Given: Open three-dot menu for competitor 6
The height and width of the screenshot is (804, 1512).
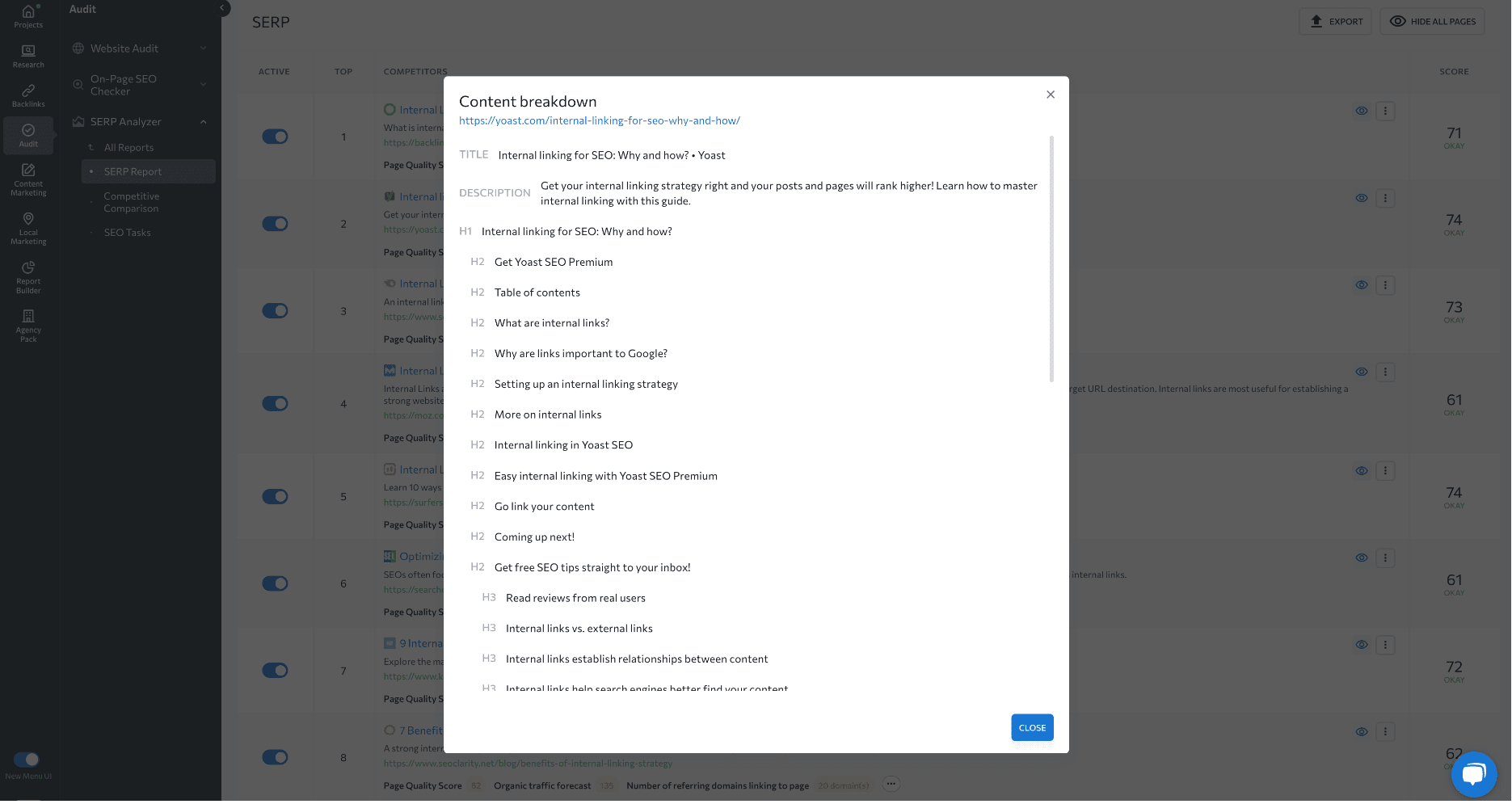Looking at the screenshot, I should pyautogui.click(x=1385, y=558).
